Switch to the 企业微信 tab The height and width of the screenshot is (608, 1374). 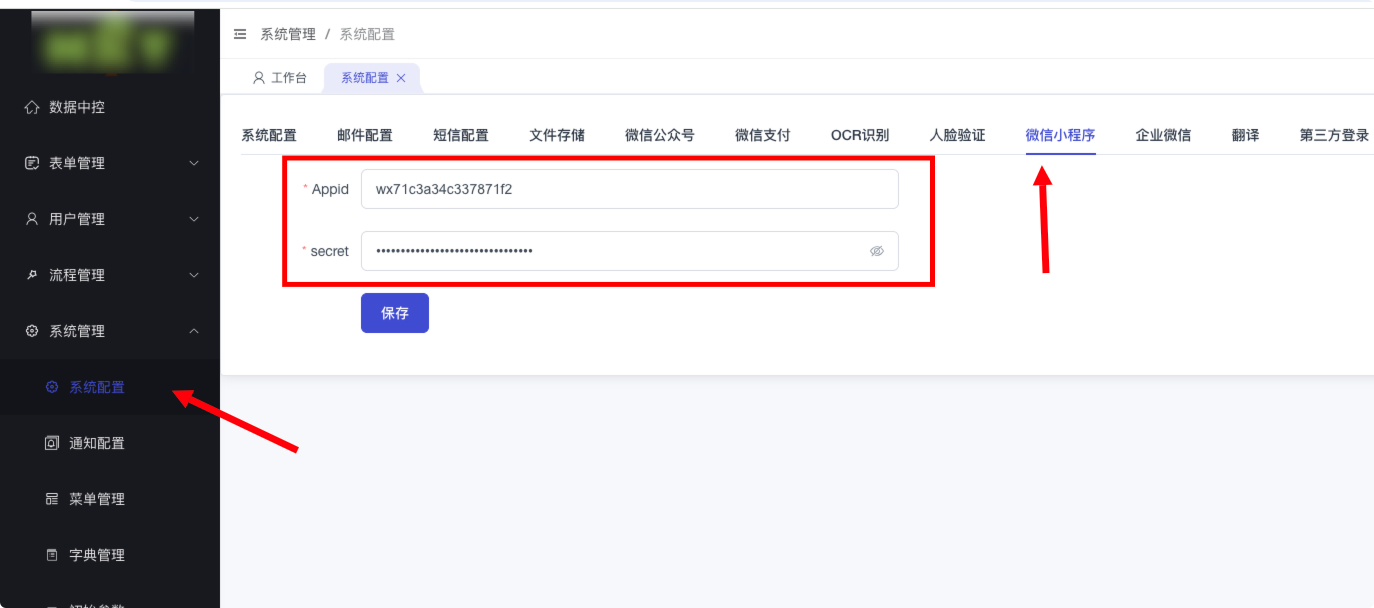(1163, 135)
